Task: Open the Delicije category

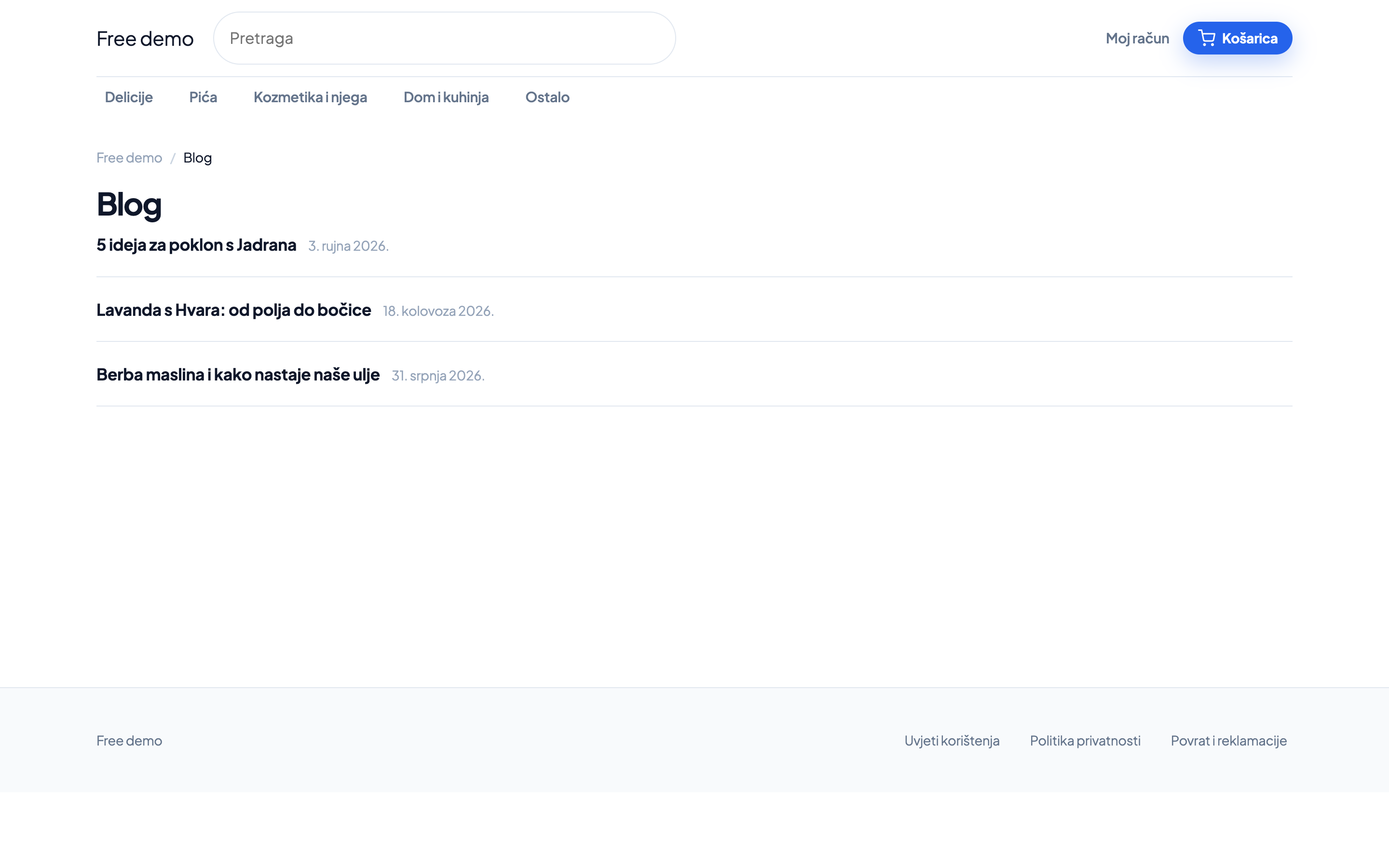Action: 129,97
